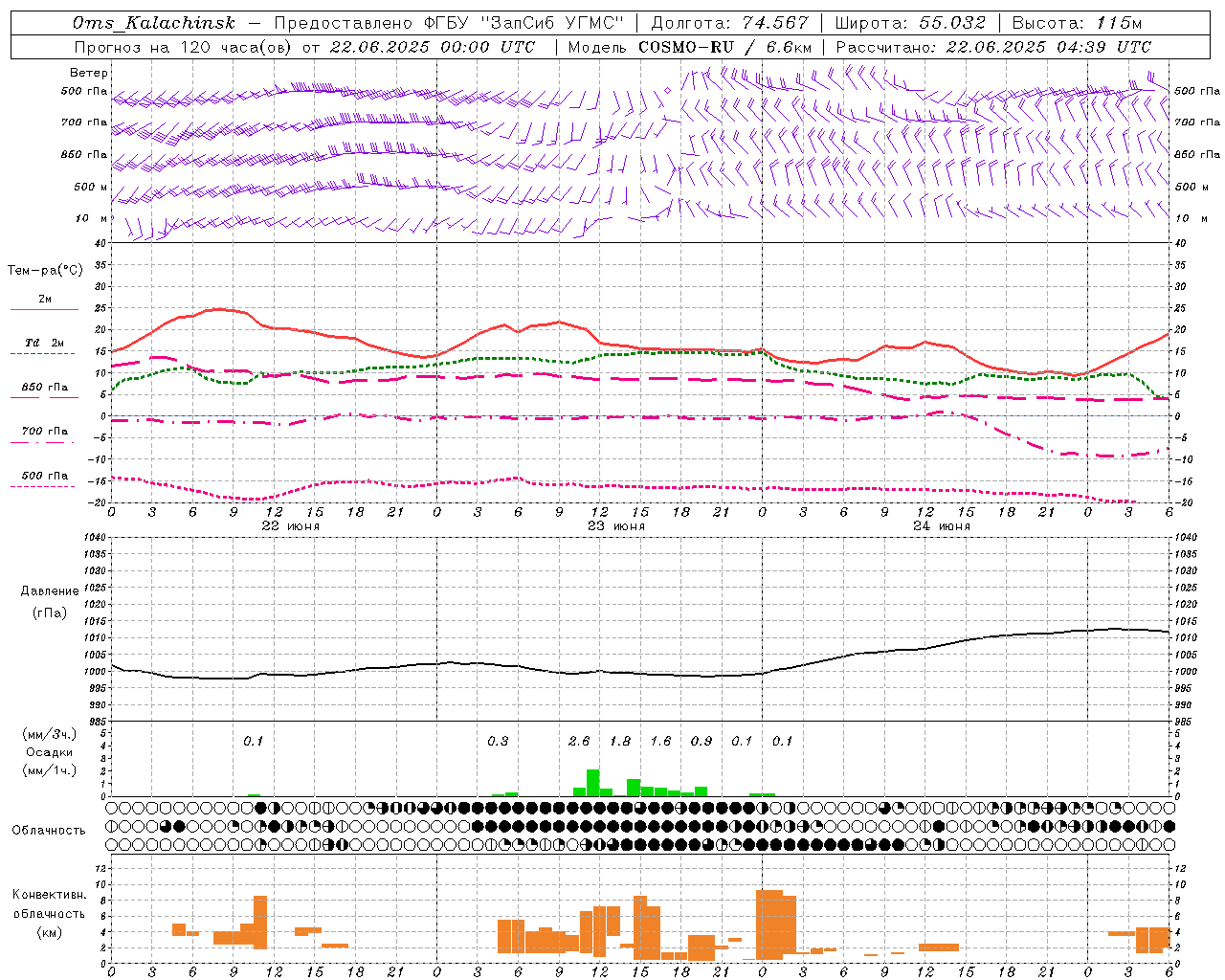Click the 'Ветер' wind panel label

[89, 73]
